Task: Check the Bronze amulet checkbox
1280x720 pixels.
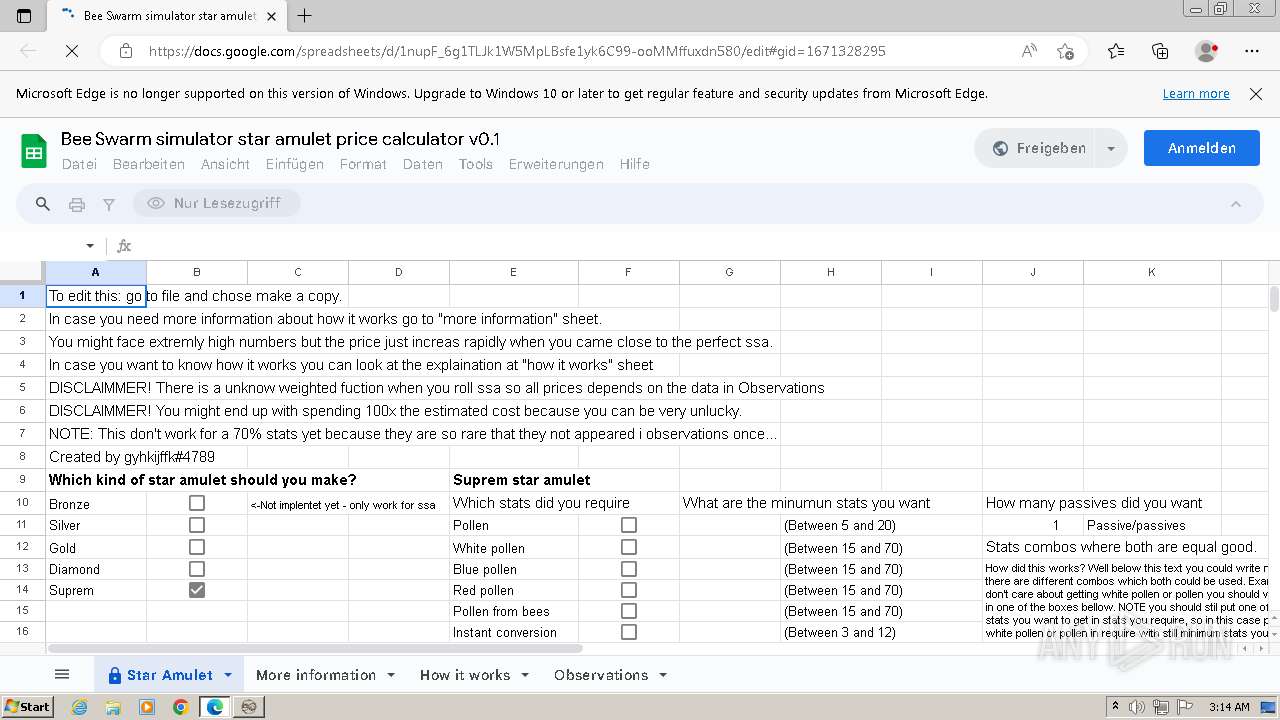Action: [x=197, y=504]
